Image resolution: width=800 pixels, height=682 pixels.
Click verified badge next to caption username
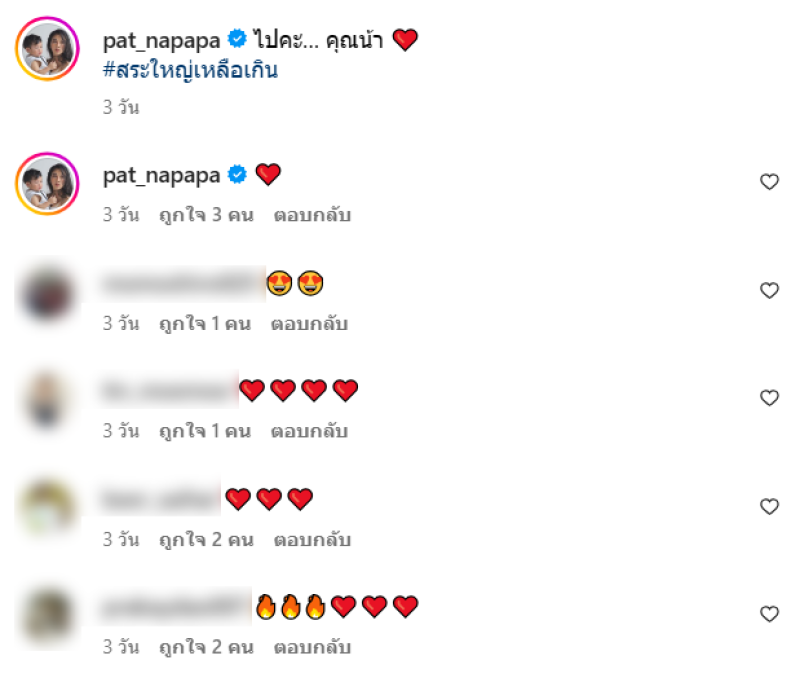point(237,39)
